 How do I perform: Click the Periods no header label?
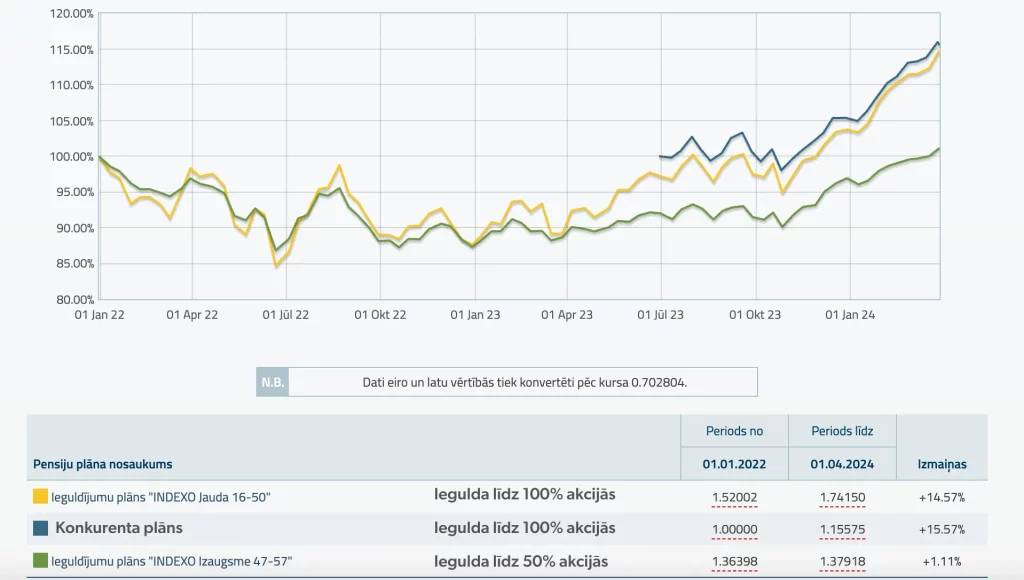pyautogui.click(x=734, y=431)
